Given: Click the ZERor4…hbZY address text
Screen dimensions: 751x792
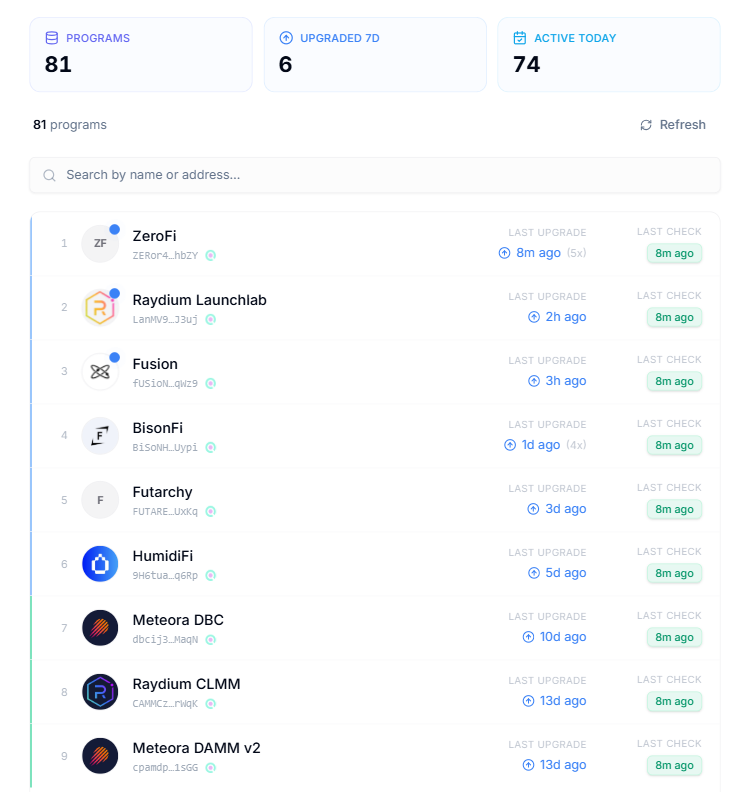Looking at the screenshot, I should 165,256.
